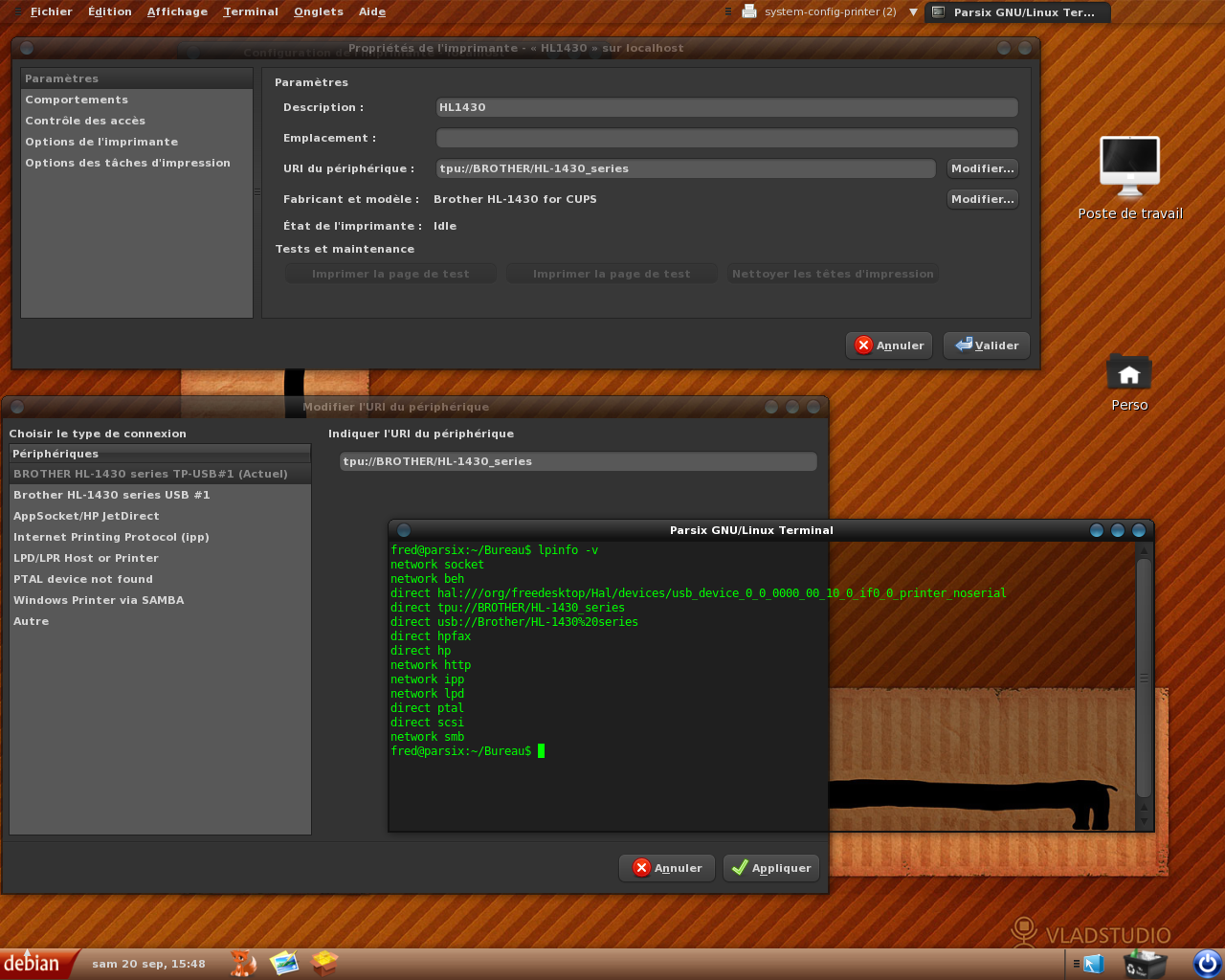Viewport: 1225px width, 980px height.
Task: Click Modifier next to URI du périphérique
Action: (982, 168)
